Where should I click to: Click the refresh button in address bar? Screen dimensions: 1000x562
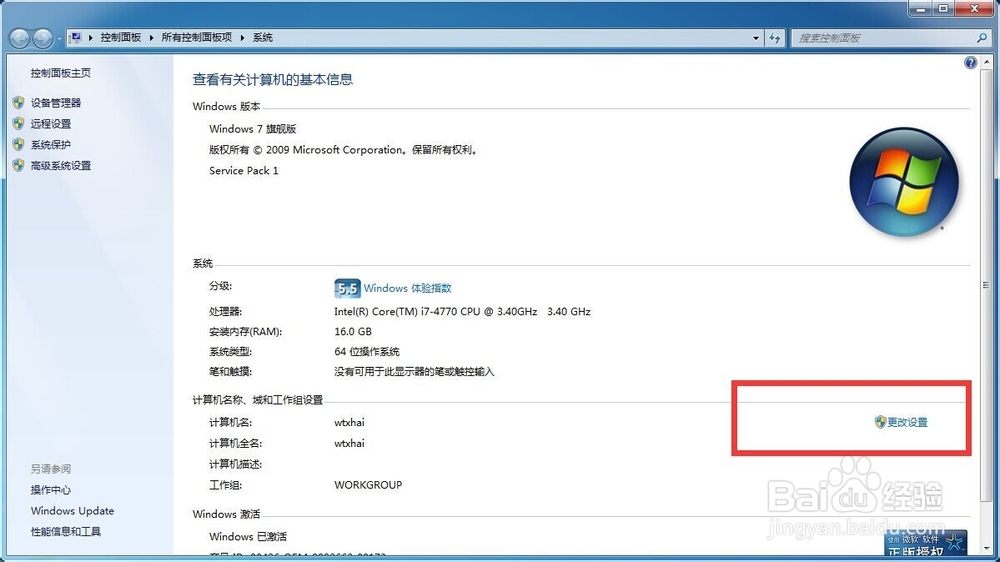pyautogui.click(x=775, y=38)
